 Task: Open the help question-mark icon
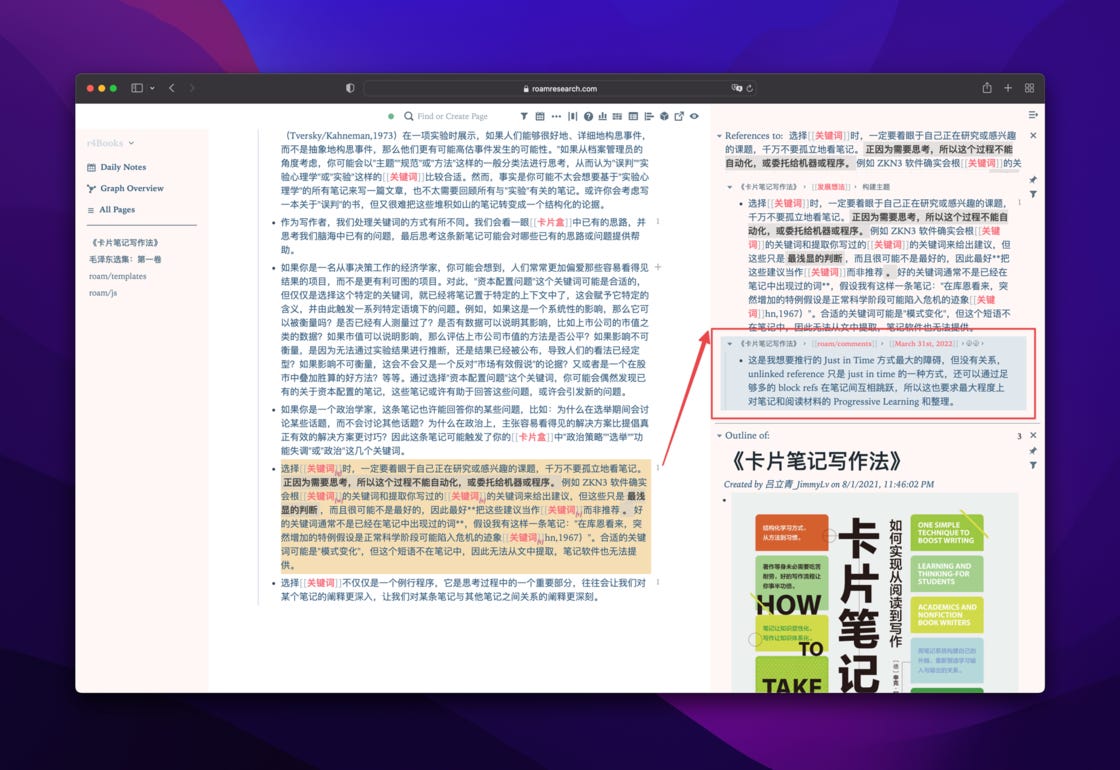(588, 116)
